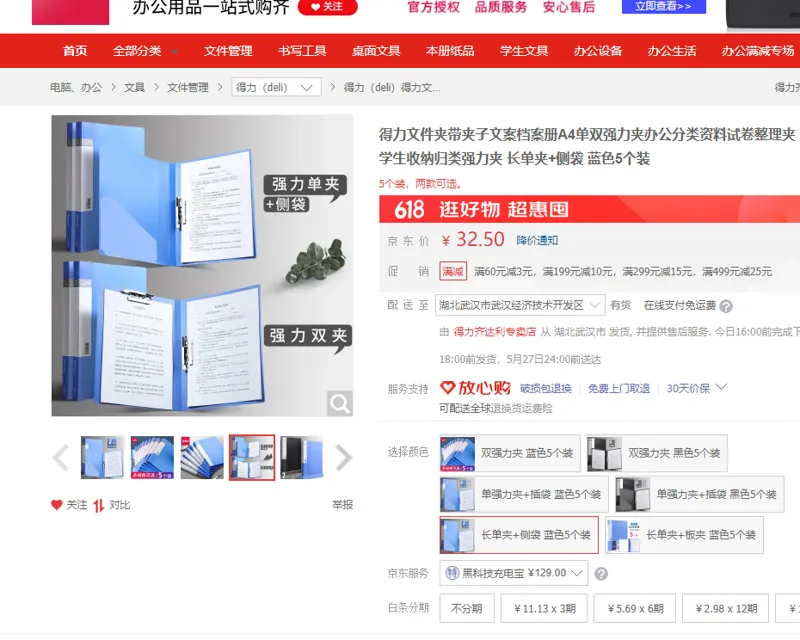The height and width of the screenshot is (640, 800).
Task: Click 立即查看 banner button
Action: [664, 6]
